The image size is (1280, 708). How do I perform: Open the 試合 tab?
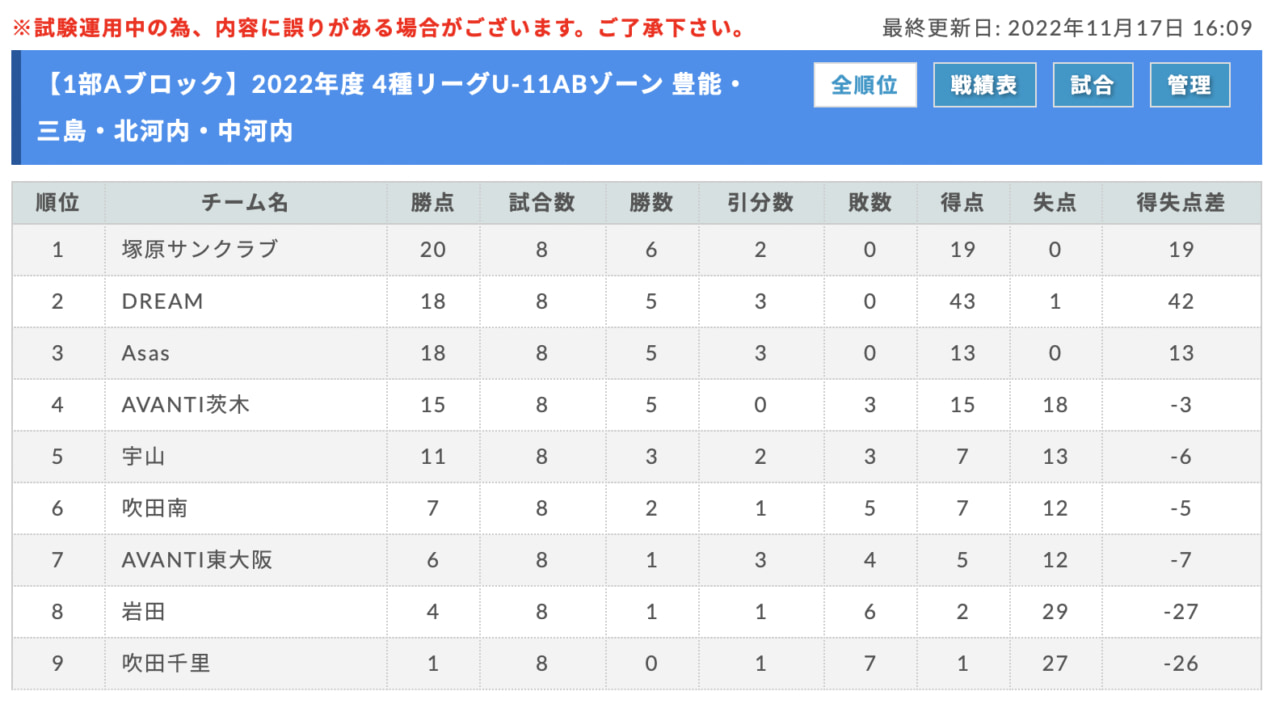pos(1092,85)
